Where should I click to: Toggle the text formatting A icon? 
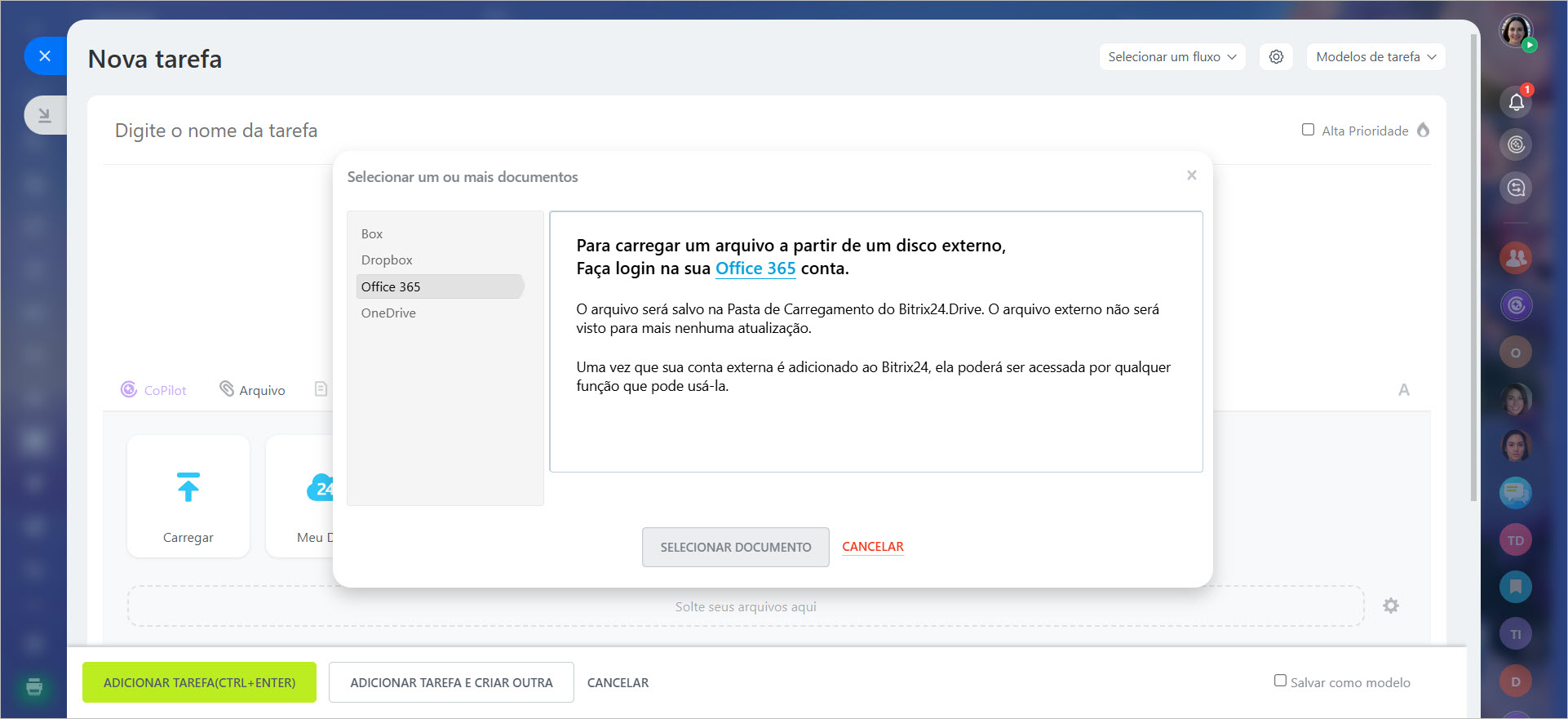click(x=1403, y=390)
